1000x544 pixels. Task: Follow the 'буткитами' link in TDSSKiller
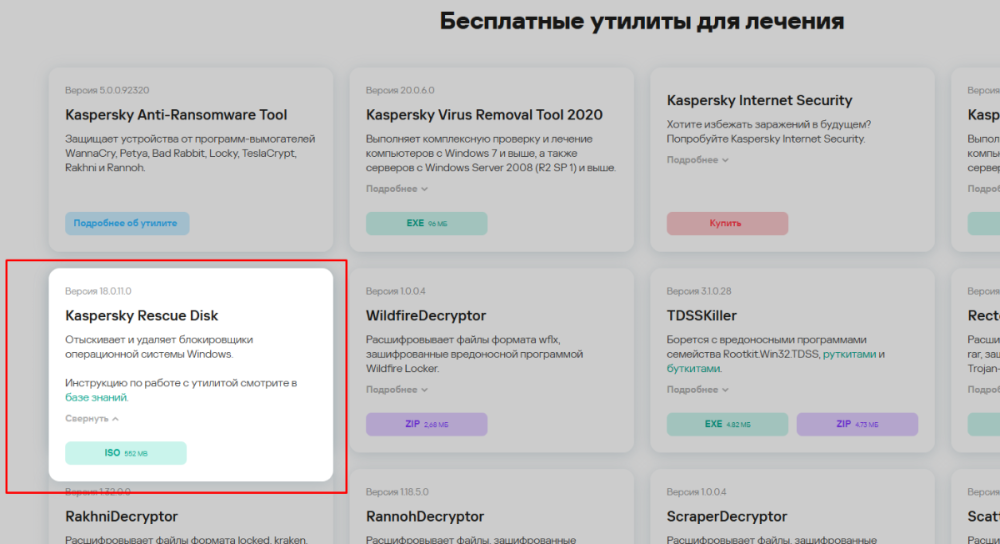click(693, 369)
